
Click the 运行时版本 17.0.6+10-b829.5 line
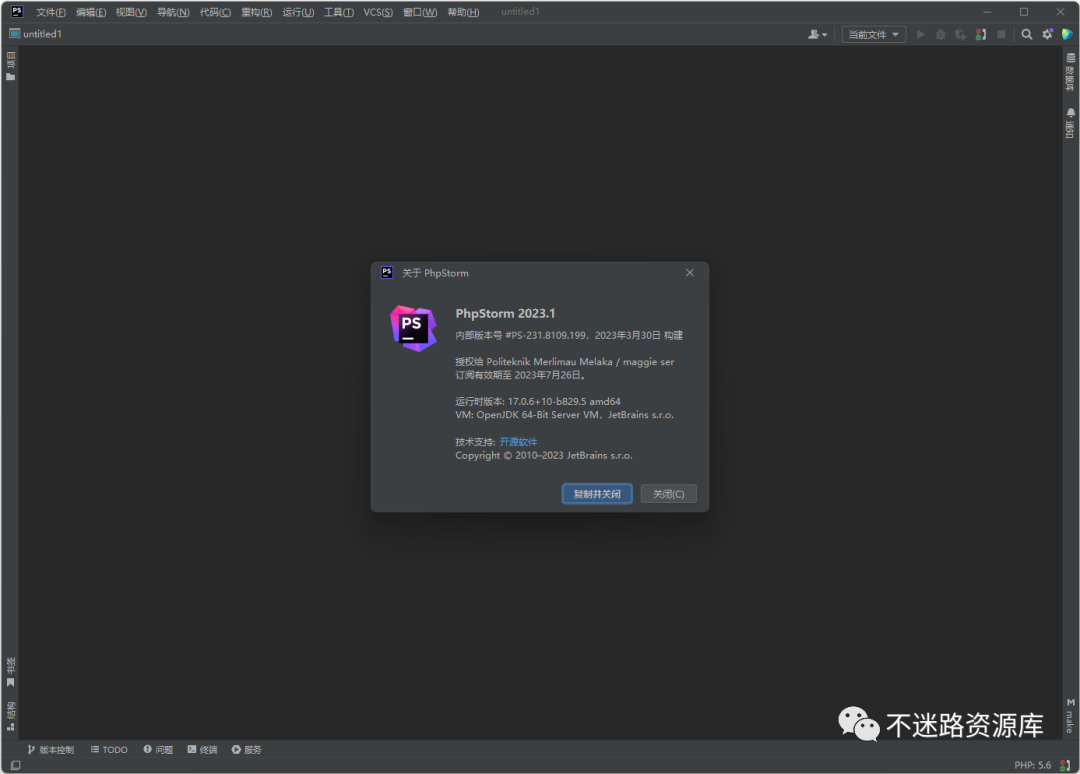pyautogui.click(x=538, y=401)
